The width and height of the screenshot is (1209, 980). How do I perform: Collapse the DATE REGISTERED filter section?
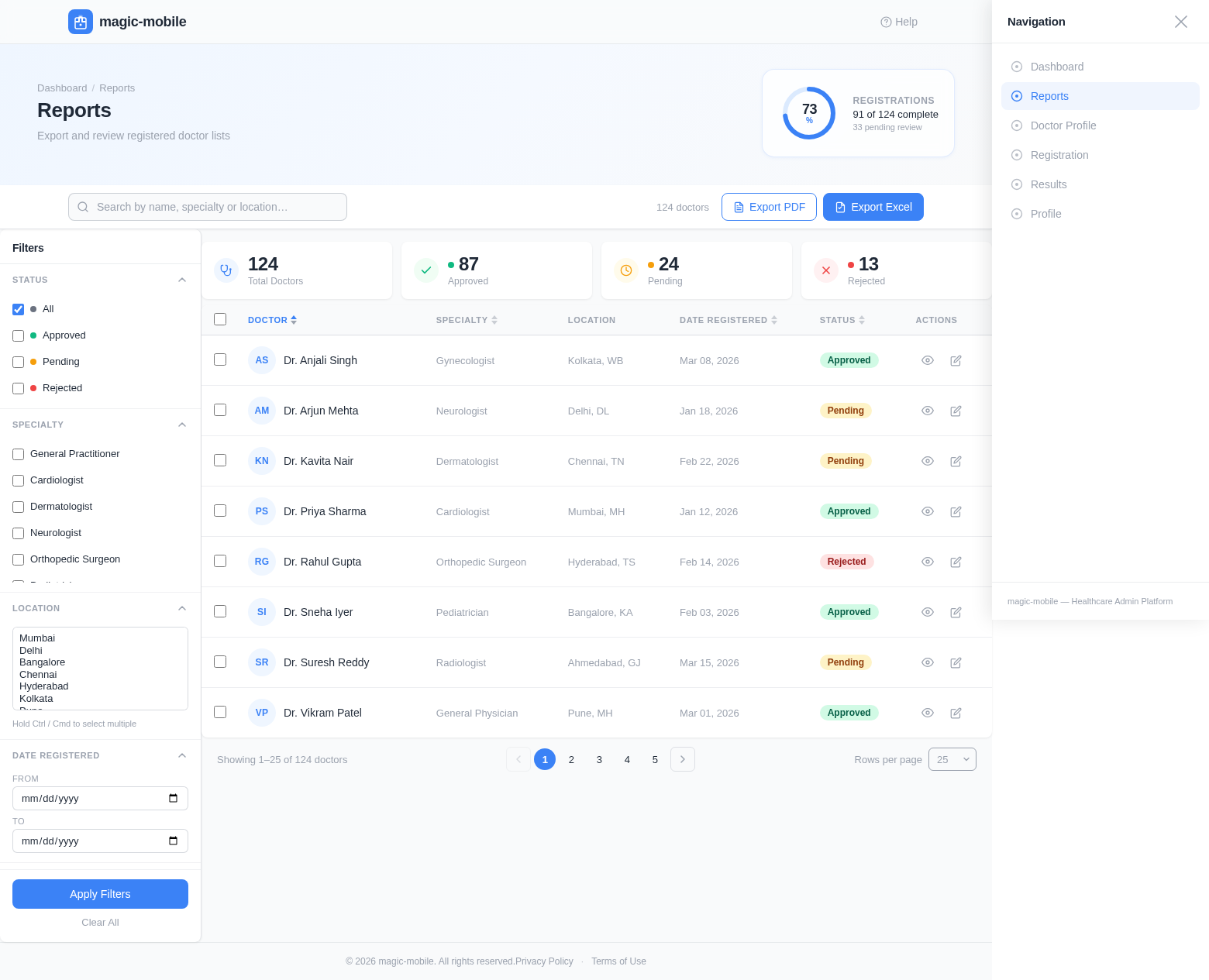pos(182,755)
